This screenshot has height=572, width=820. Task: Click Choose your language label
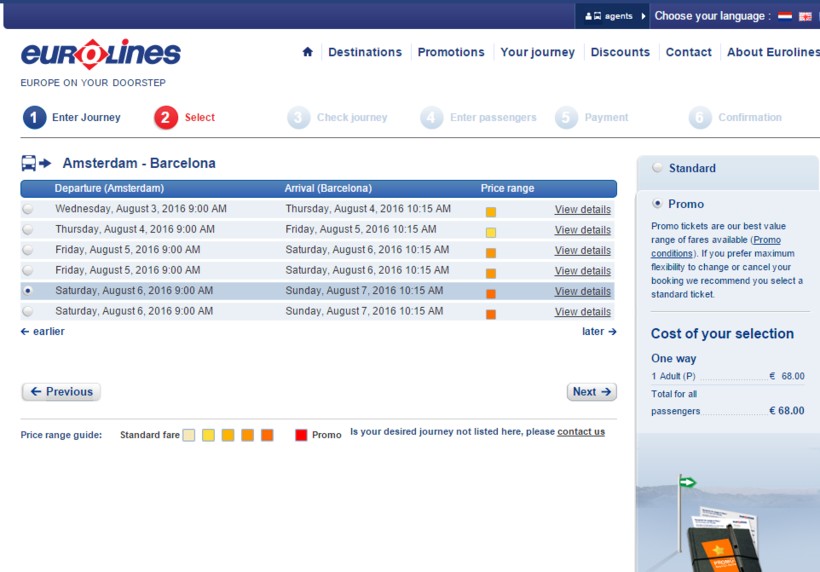click(x=712, y=16)
